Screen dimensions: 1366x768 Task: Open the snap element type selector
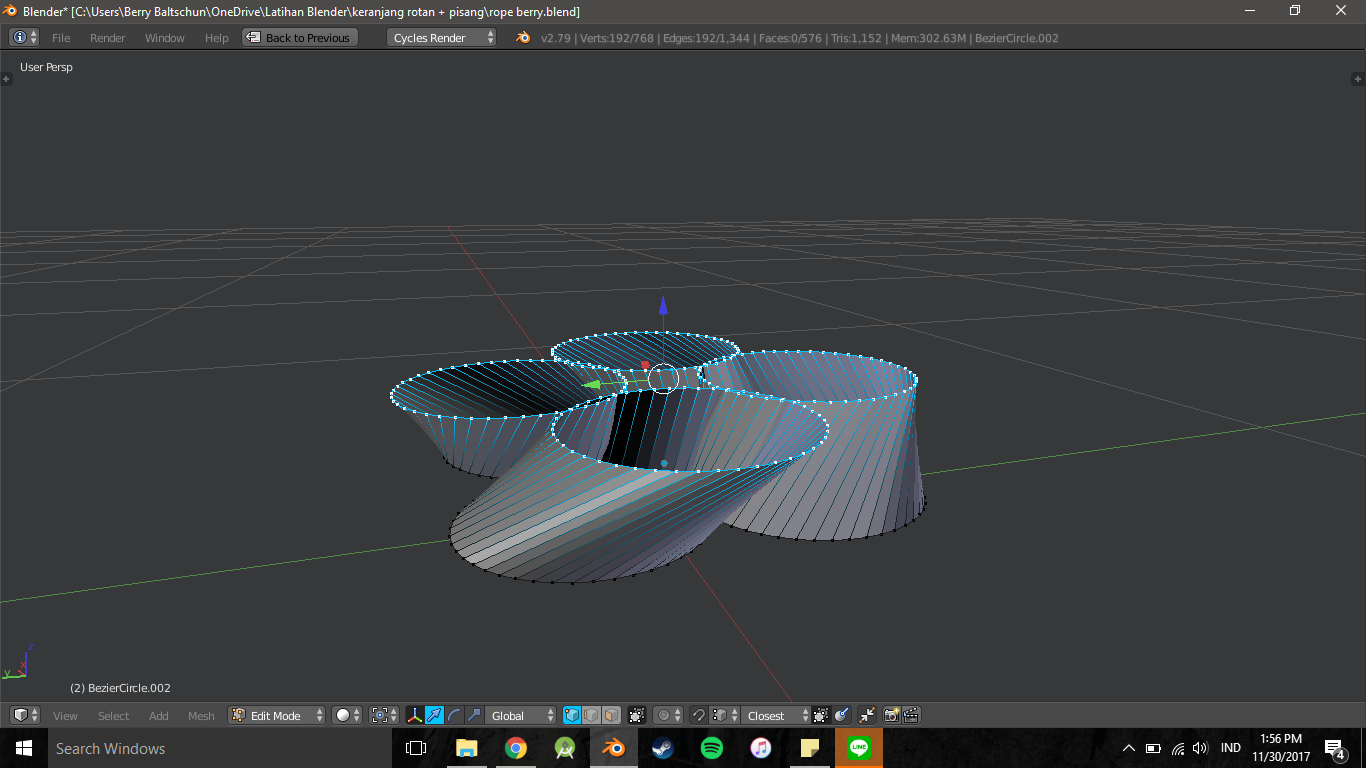coord(725,715)
